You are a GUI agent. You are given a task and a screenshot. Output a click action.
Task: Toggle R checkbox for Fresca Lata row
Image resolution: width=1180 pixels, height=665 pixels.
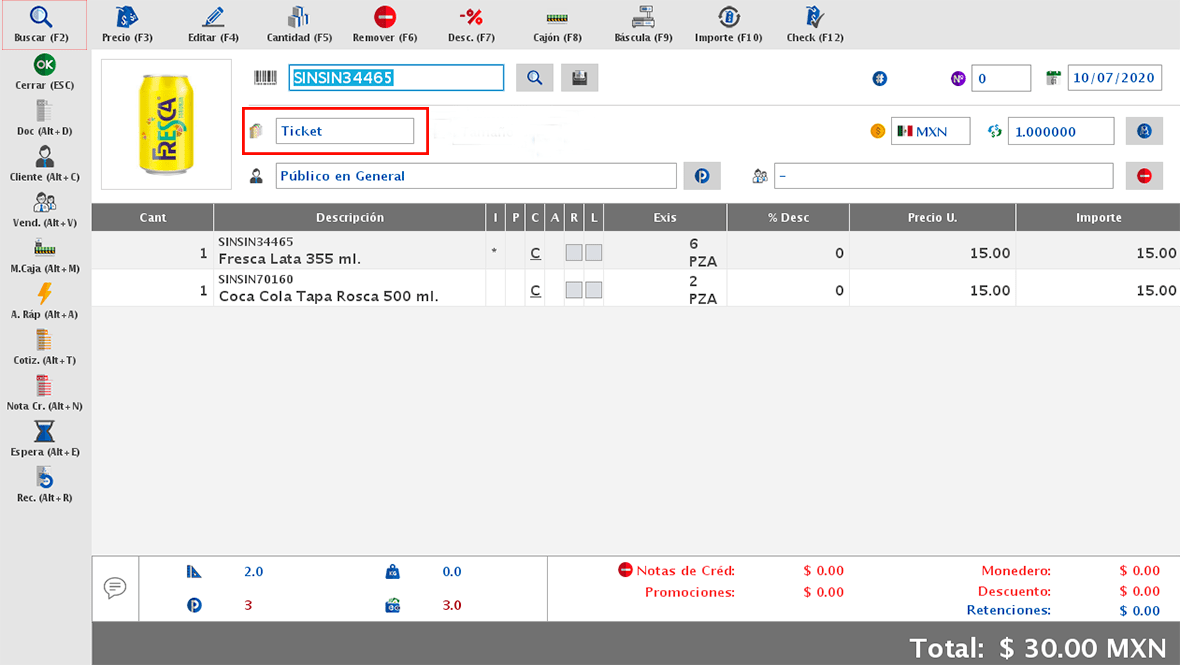(574, 253)
